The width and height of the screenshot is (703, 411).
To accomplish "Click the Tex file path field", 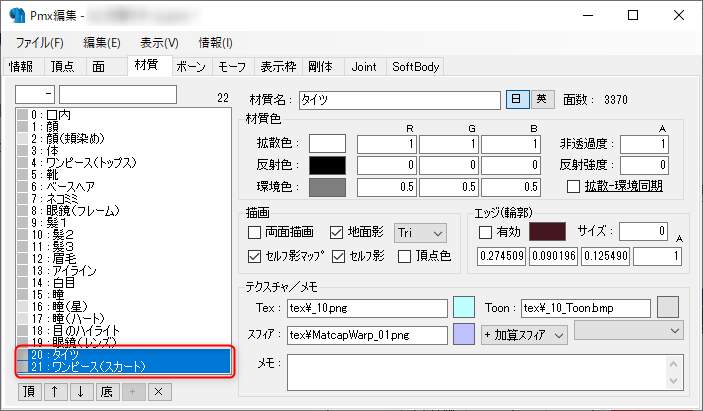I will (367, 308).
